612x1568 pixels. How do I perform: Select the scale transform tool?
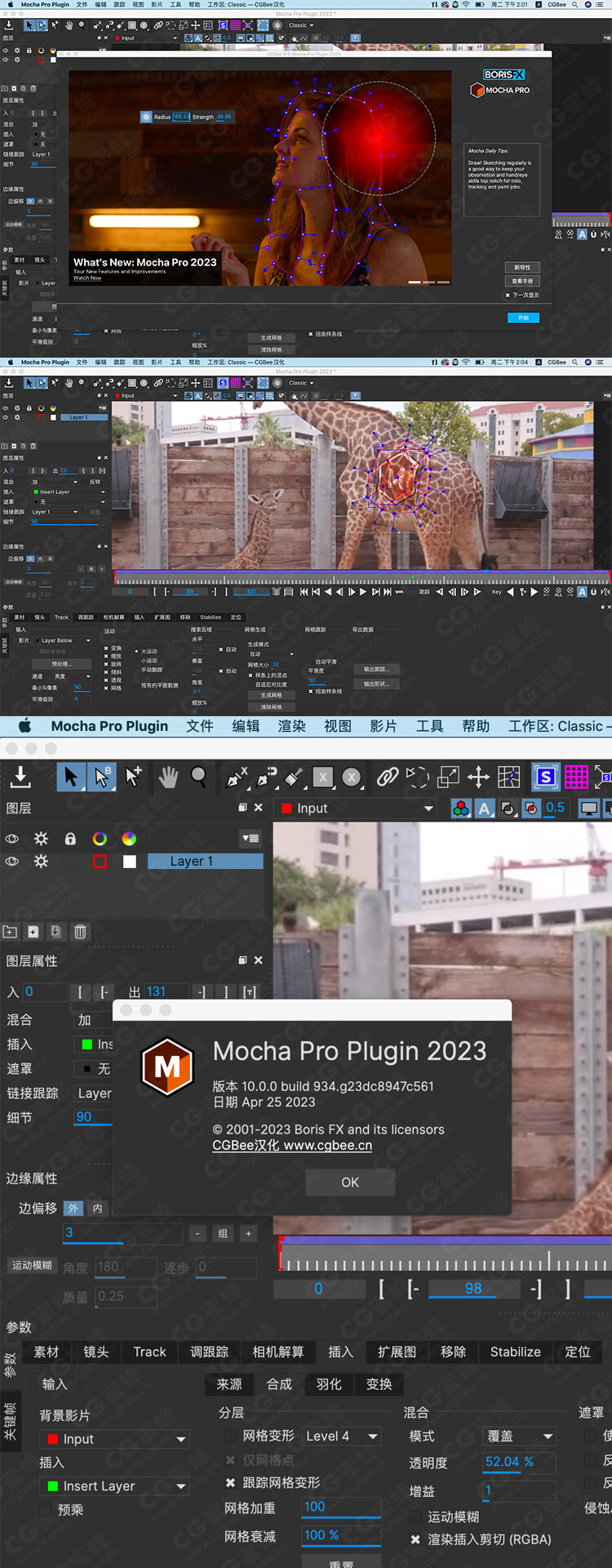[449, 777]
